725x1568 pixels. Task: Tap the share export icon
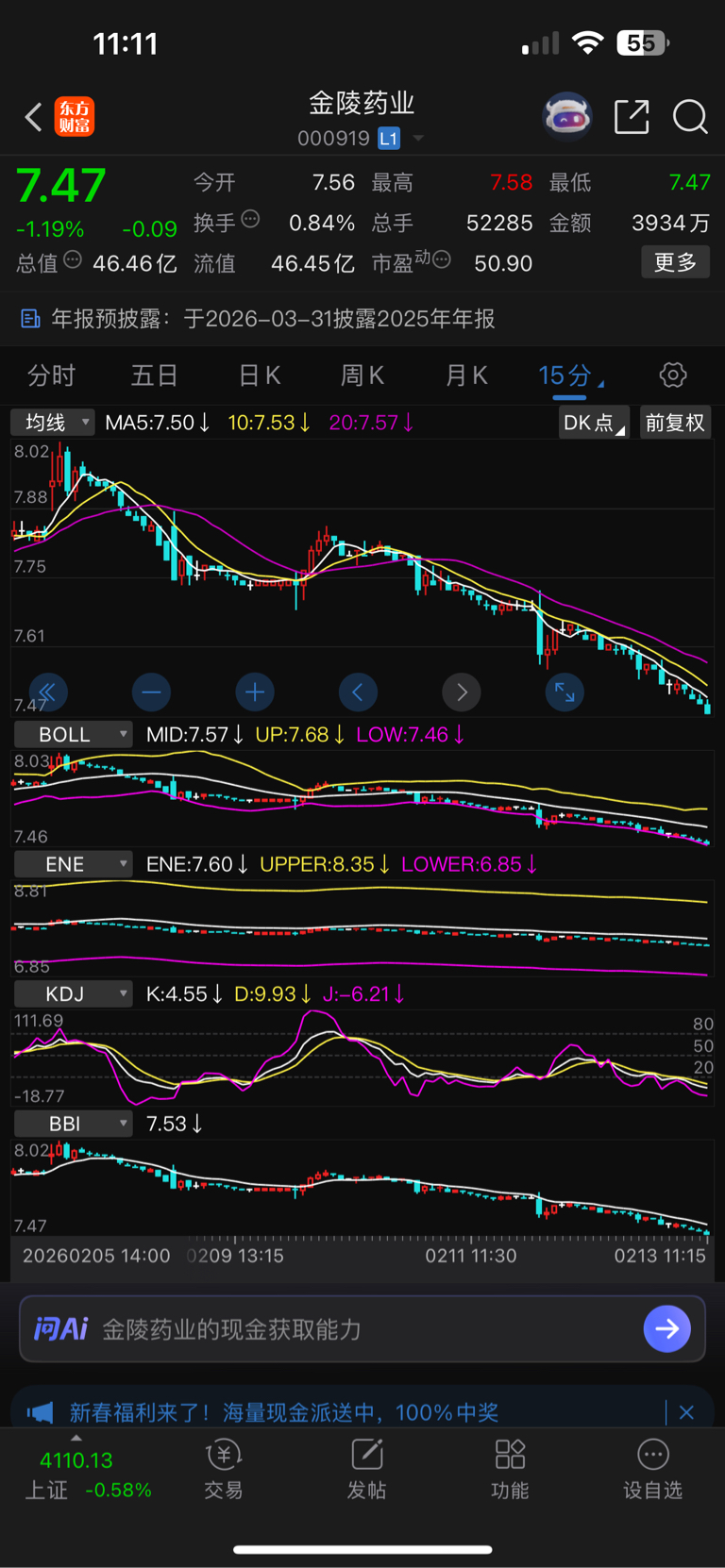(x=632, y=117)
